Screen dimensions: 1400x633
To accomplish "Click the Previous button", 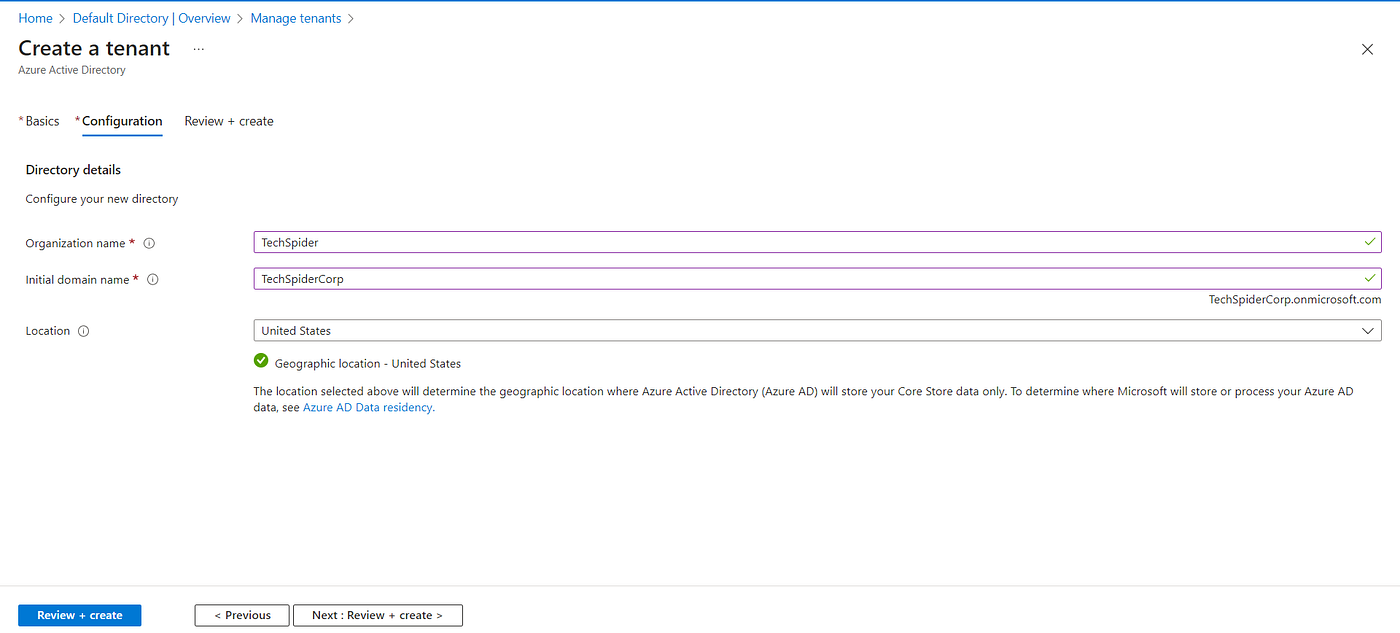I will point(241,614).
